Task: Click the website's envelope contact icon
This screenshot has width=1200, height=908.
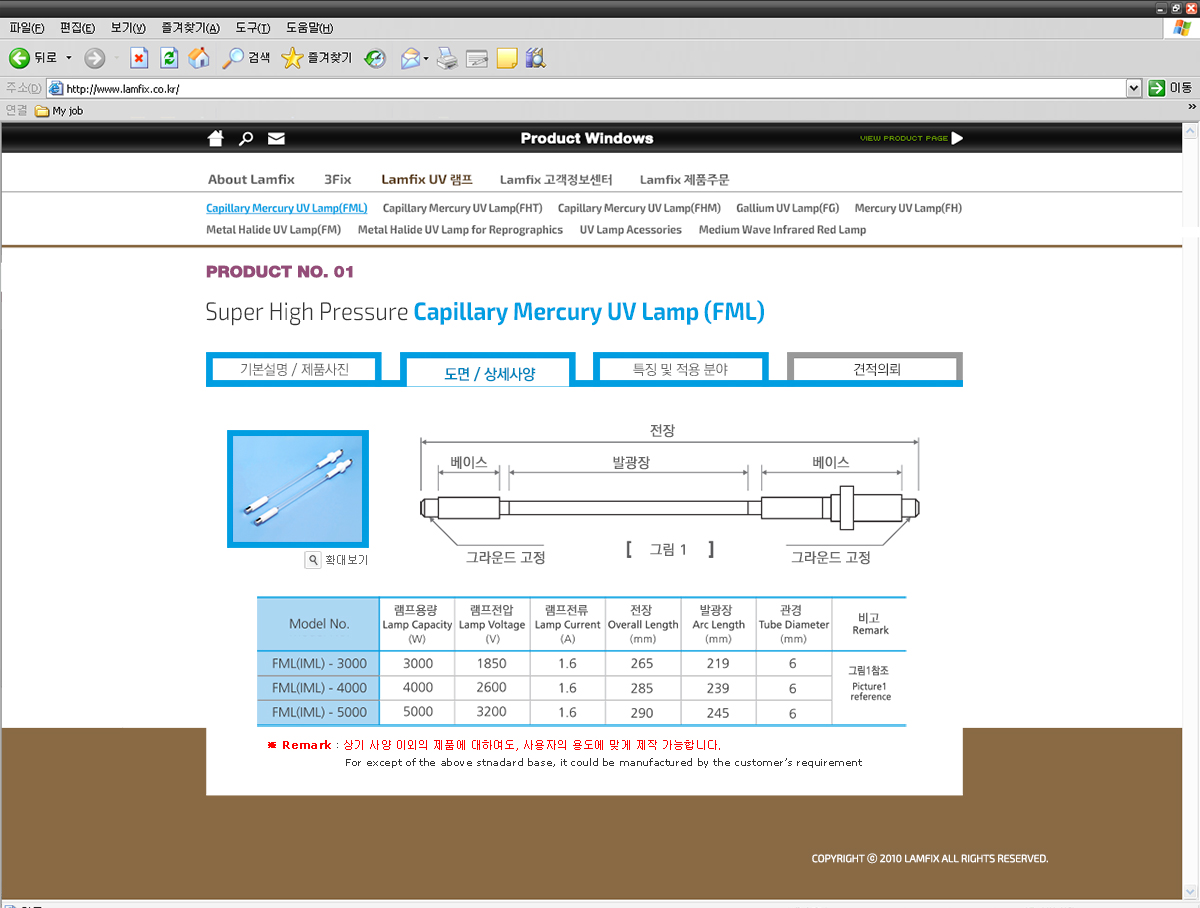Action: coord(276,138)
